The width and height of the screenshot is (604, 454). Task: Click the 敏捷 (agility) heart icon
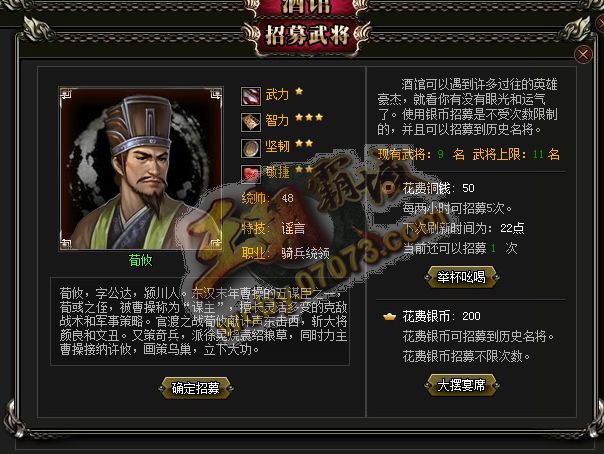[251, 174]
